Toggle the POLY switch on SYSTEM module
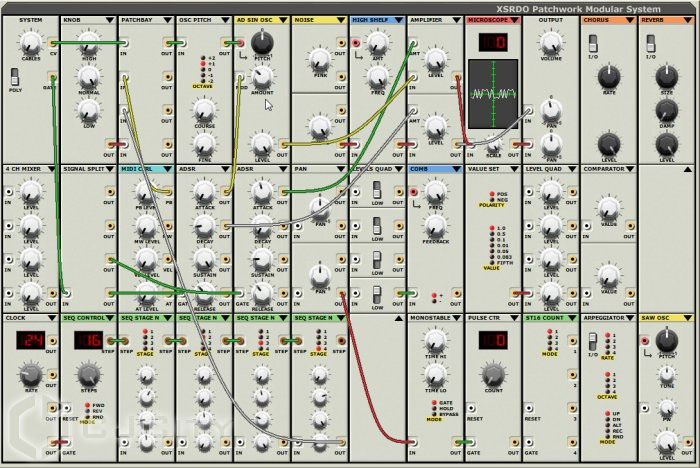This screenshot has width=700, height=468. tap(15, 76)
